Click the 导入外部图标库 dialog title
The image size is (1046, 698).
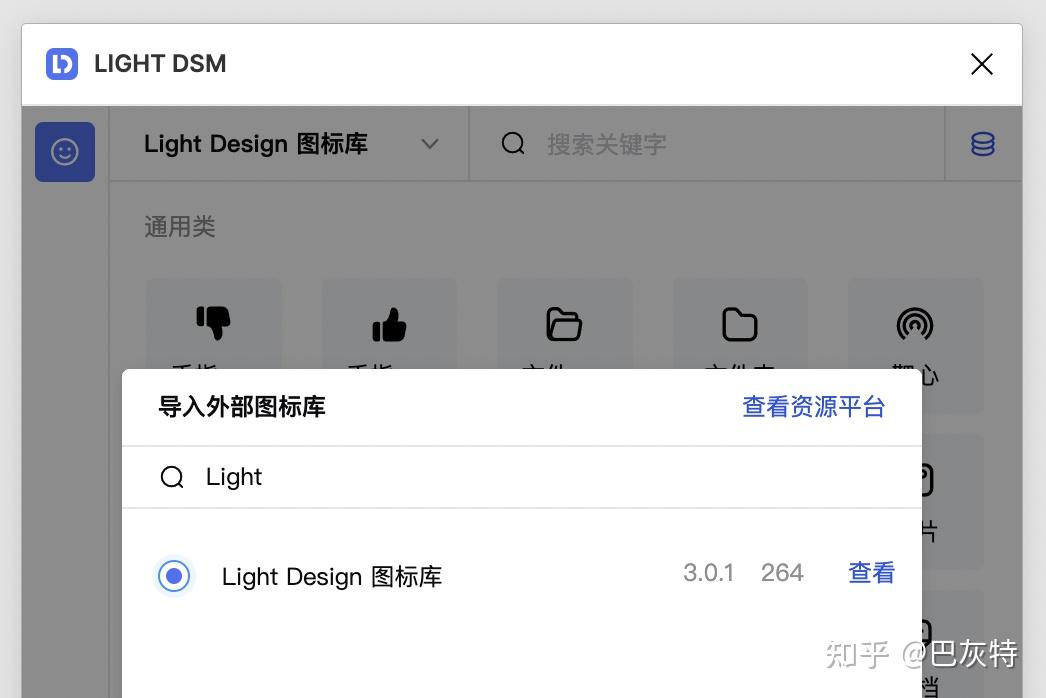(241, 406)
